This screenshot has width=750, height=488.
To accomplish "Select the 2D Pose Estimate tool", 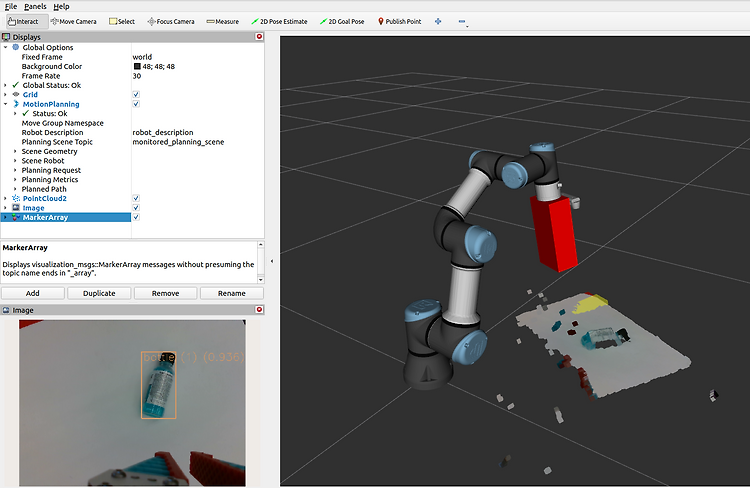I will click(x=279, y=22).
